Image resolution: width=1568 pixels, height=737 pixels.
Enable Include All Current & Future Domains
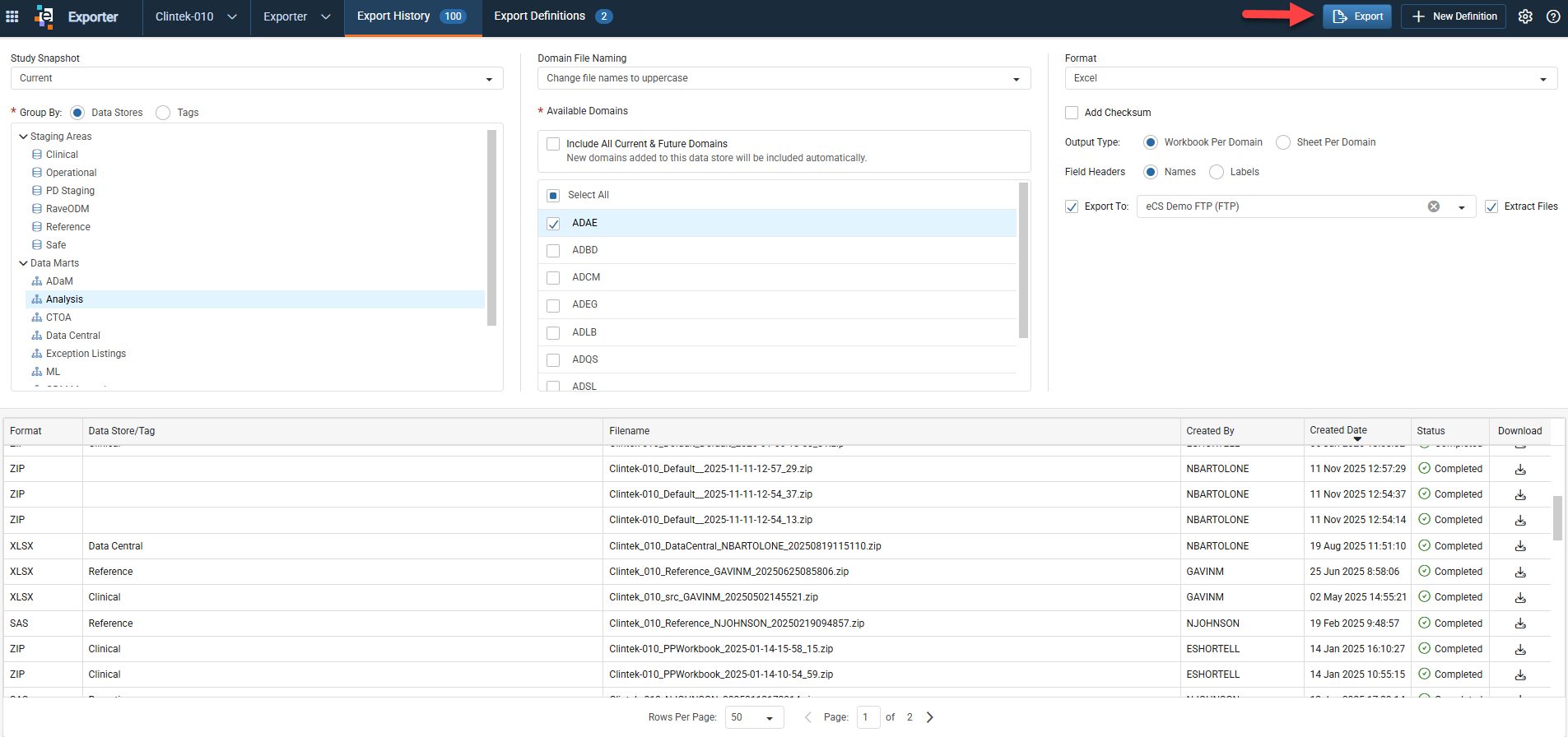click(553, 144)
